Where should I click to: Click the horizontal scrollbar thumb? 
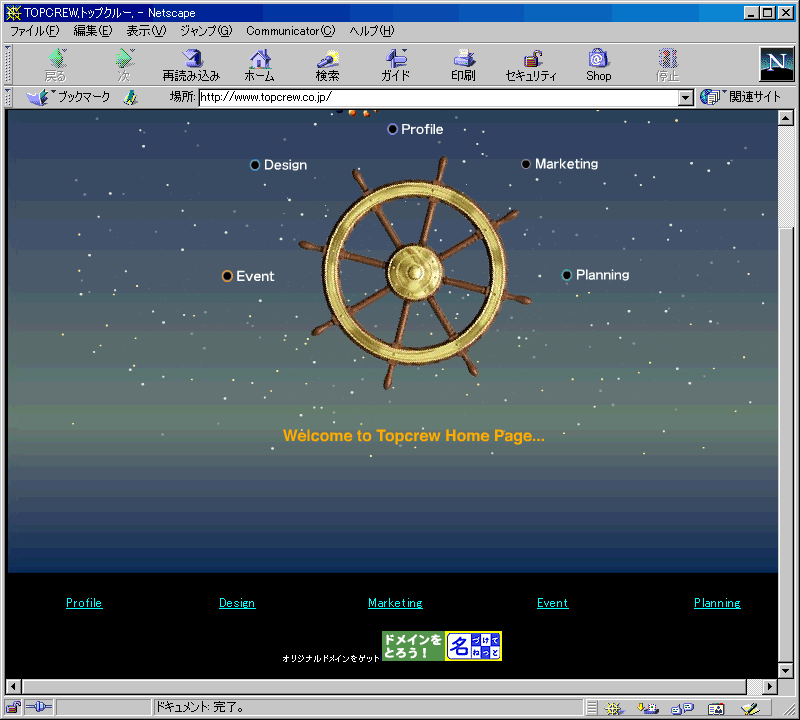pos(385,686)
